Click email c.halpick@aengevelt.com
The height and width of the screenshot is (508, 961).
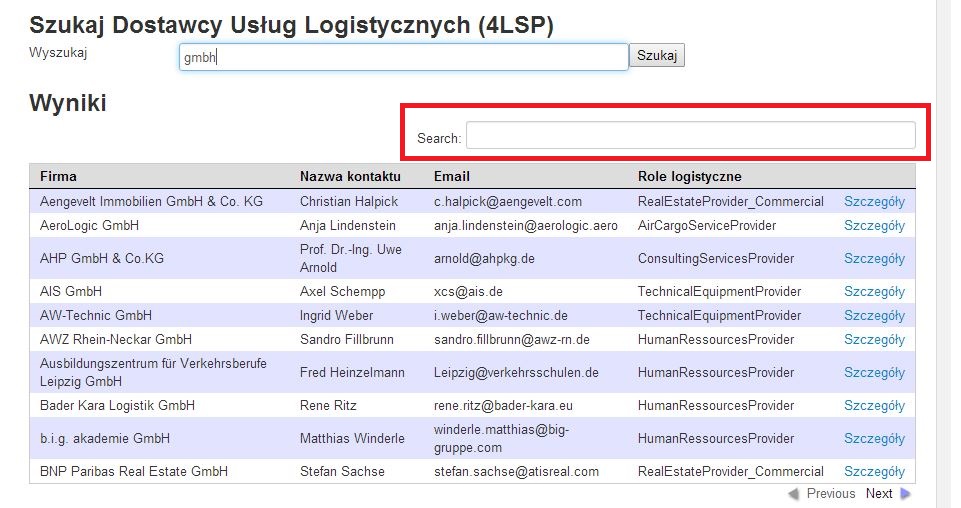coord(508,202)
